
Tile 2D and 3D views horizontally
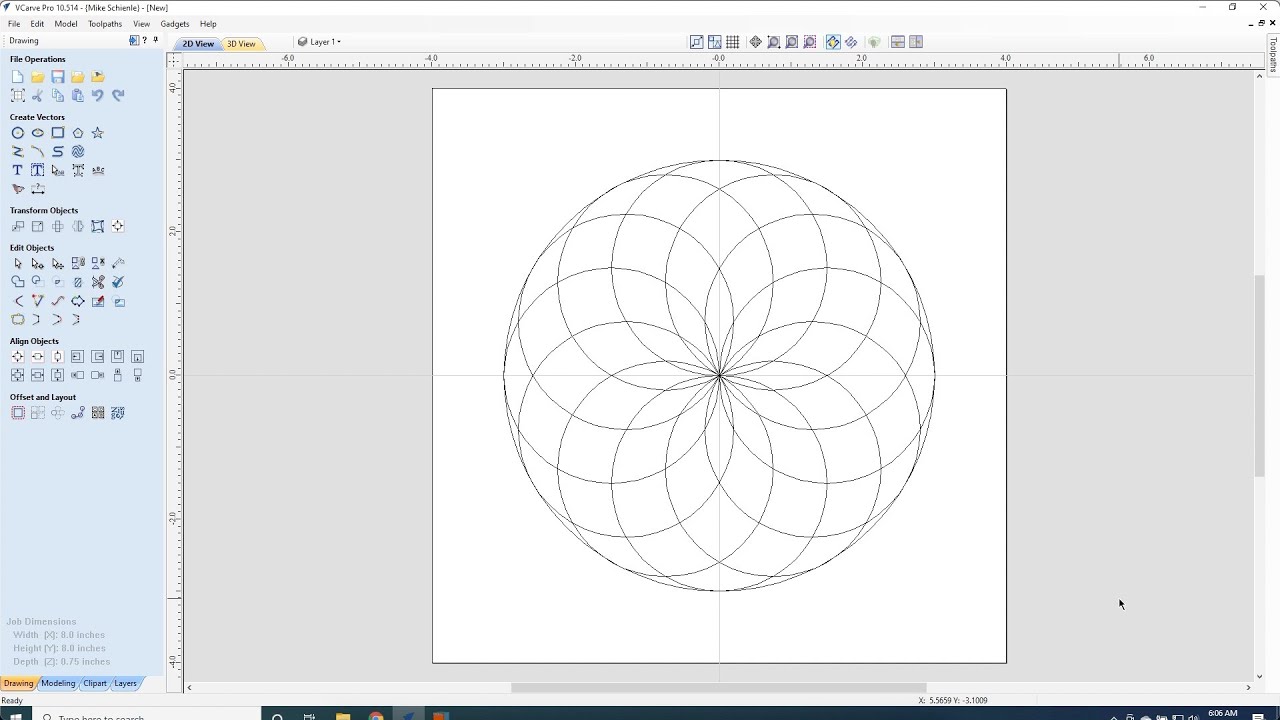coord(898,42)
